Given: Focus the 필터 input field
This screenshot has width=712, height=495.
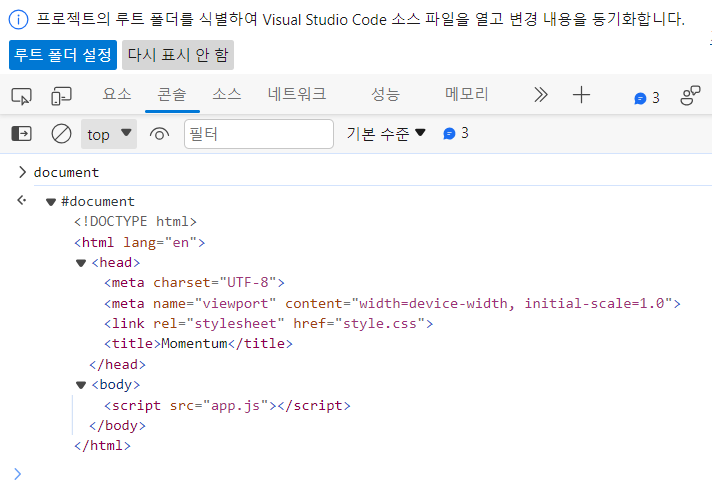Looking at the screenshot, I should [x=259, y=134].
